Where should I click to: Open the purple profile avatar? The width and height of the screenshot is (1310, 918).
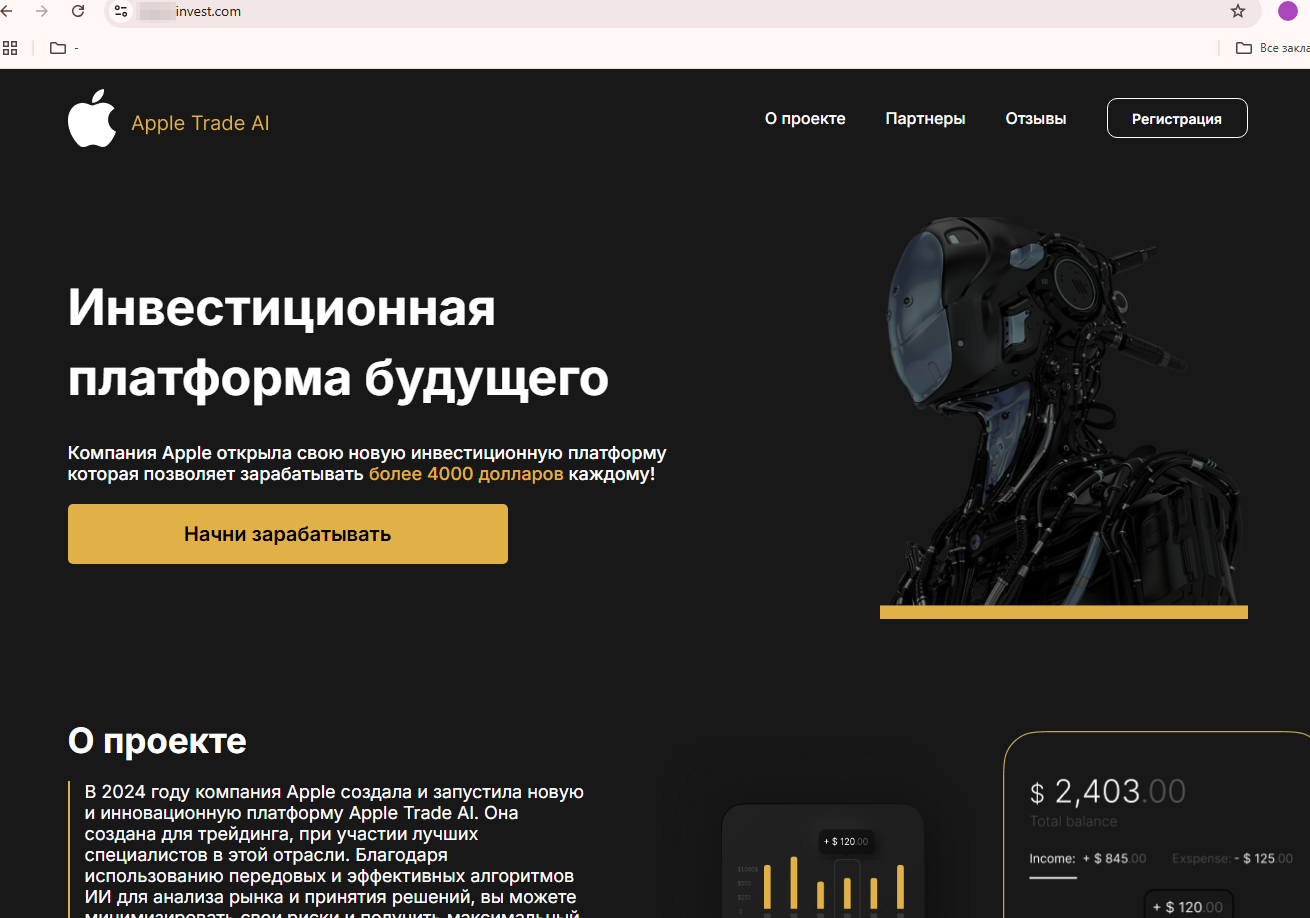1288,12
